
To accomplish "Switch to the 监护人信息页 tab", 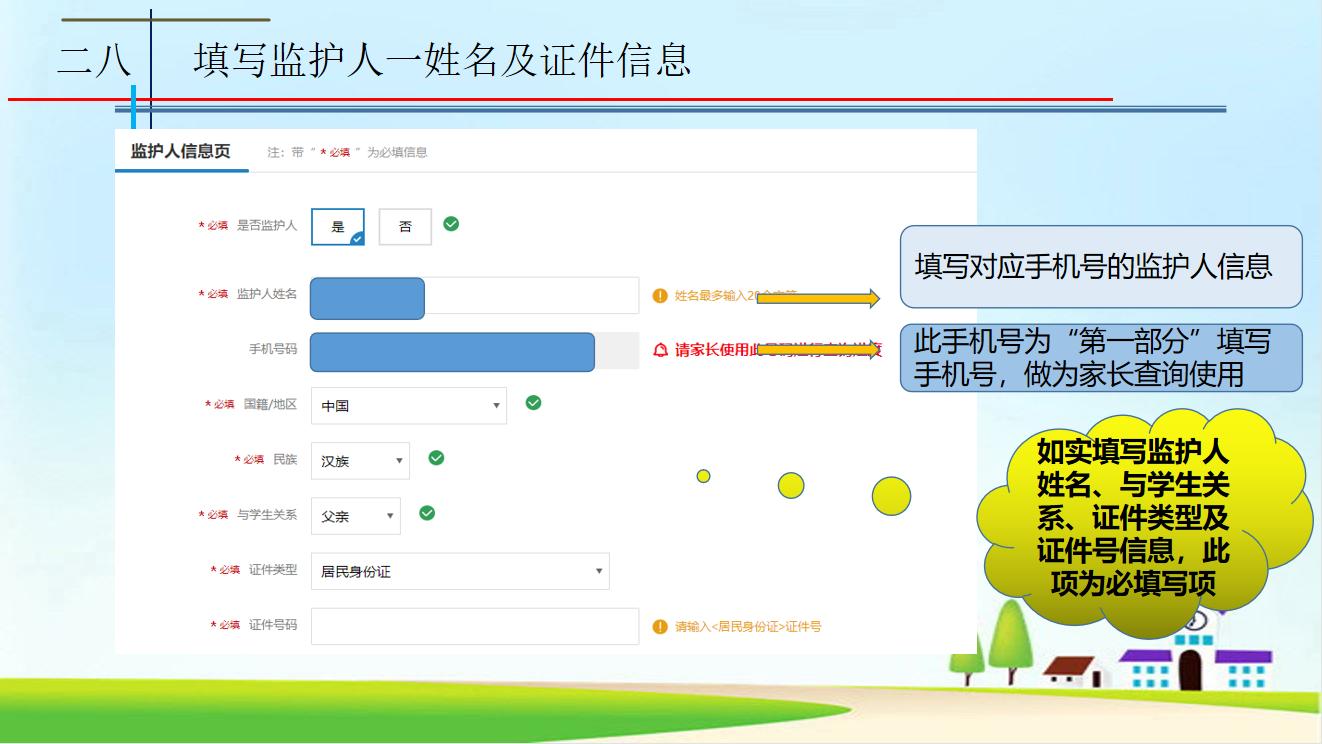I will point(181,152).
